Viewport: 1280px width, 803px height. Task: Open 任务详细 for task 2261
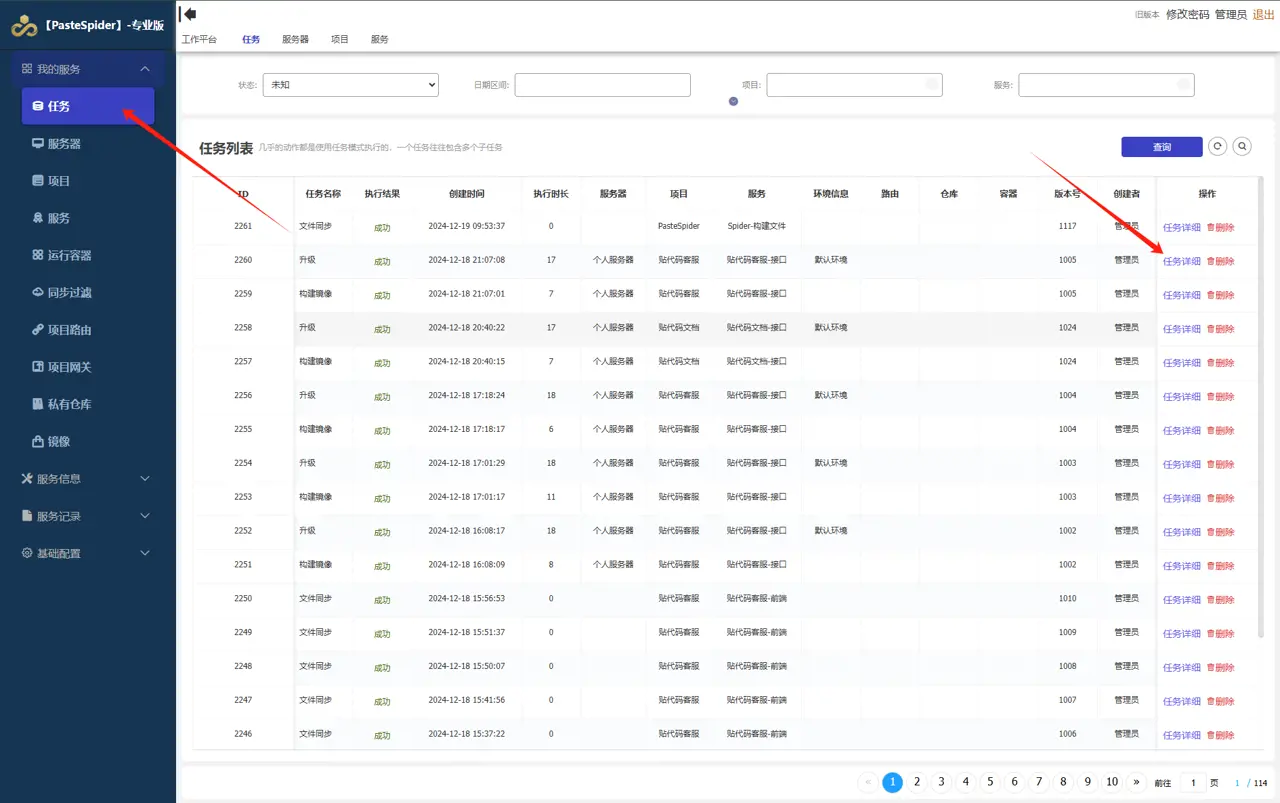coord(1181,228)
